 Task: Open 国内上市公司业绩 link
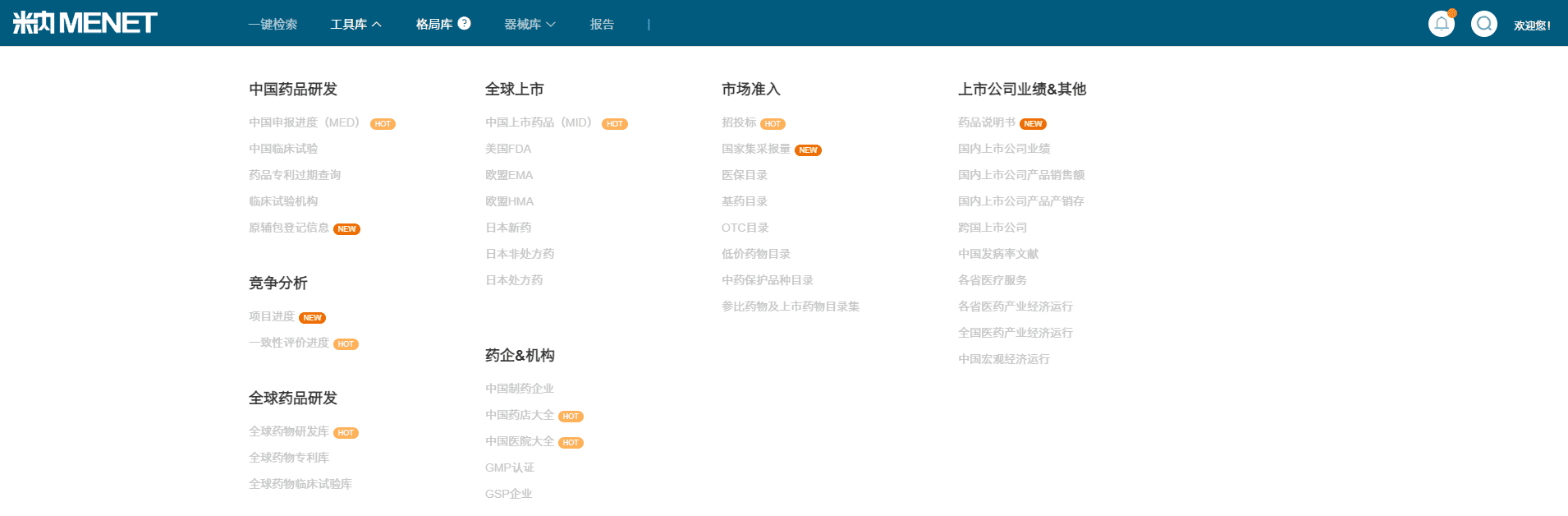coord(1004,149)
